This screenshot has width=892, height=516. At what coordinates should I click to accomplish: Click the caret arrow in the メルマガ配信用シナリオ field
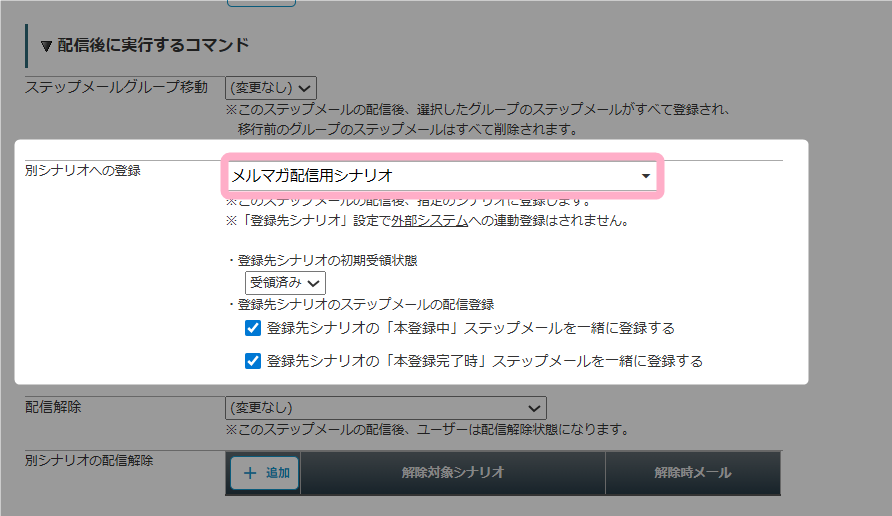click(x=645, y=177)
